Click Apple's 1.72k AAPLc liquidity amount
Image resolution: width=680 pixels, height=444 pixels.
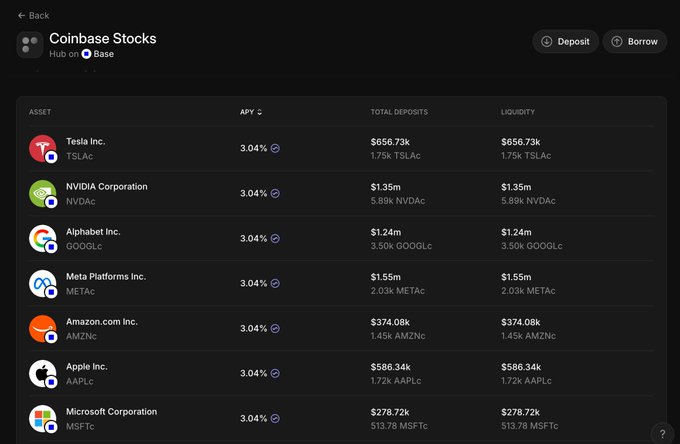pos(526,381)
